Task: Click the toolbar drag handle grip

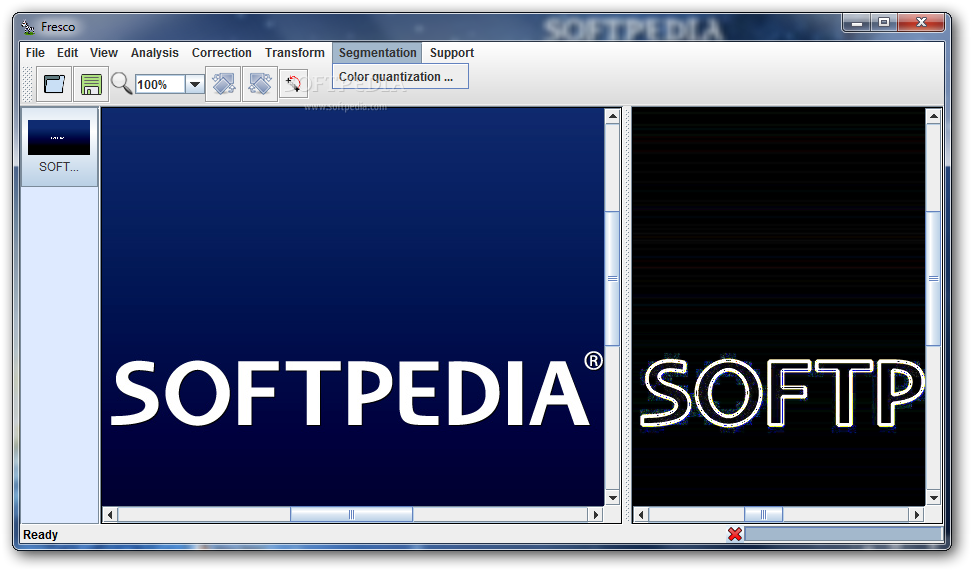Action: (x=27, y=84)
